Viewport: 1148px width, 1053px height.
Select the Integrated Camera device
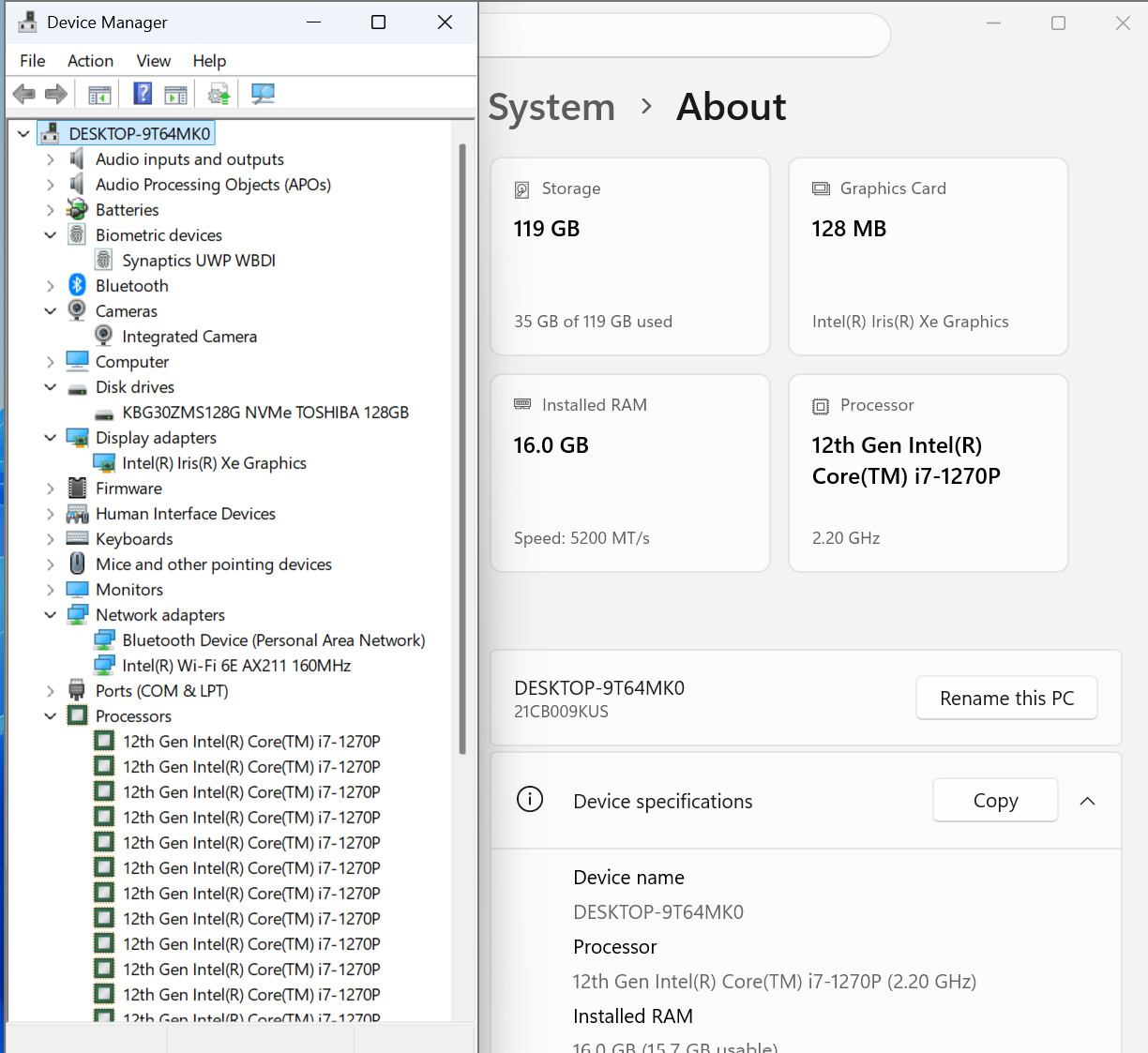(x=189, y=337)
